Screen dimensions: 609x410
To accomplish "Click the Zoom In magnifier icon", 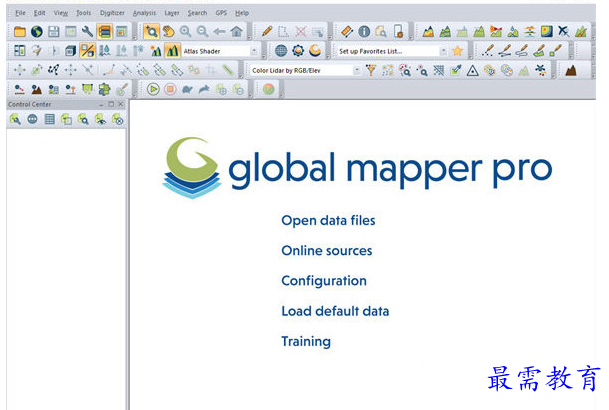I will click(185, 31).
